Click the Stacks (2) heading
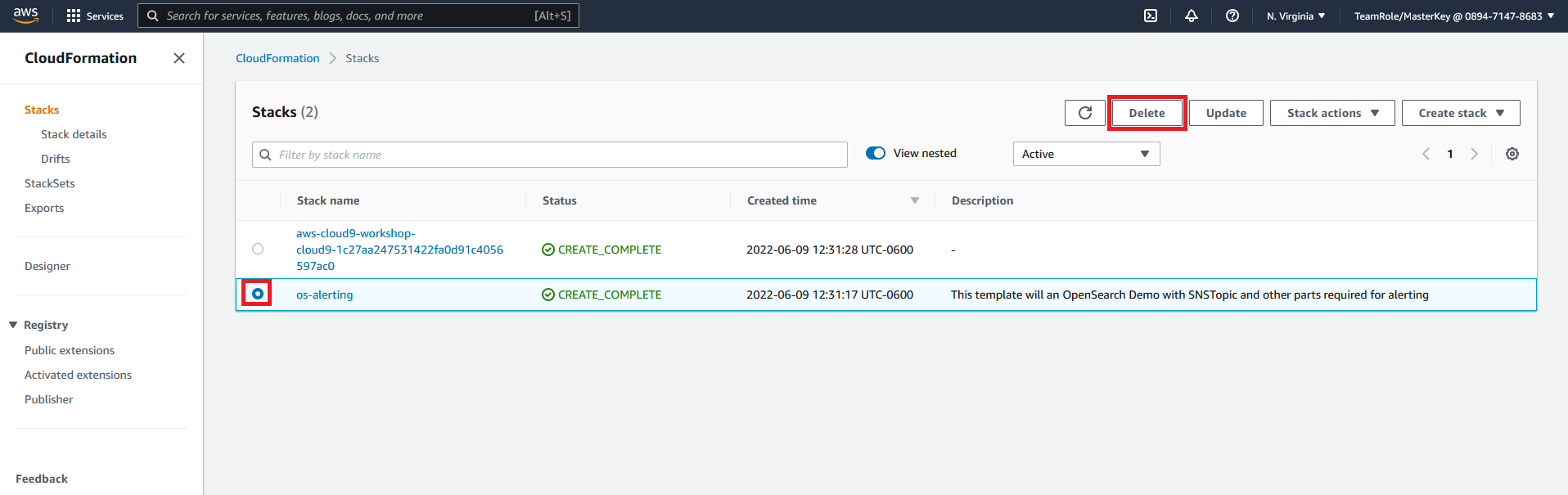 pyautogui.click(x=285, y=112)
